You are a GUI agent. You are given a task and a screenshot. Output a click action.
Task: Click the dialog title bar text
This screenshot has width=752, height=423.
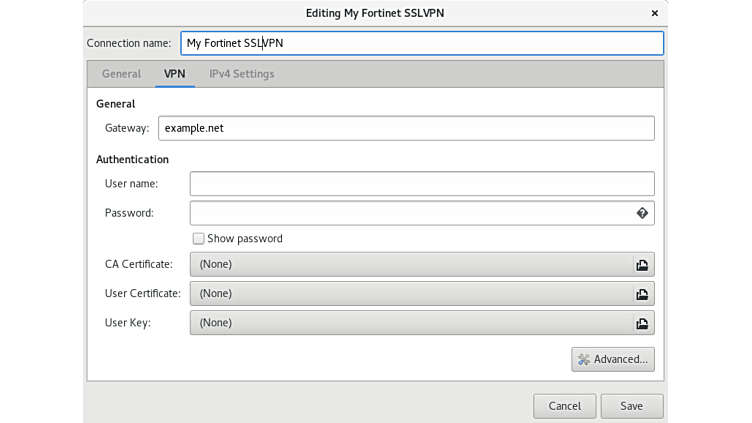tap(376, 13)
